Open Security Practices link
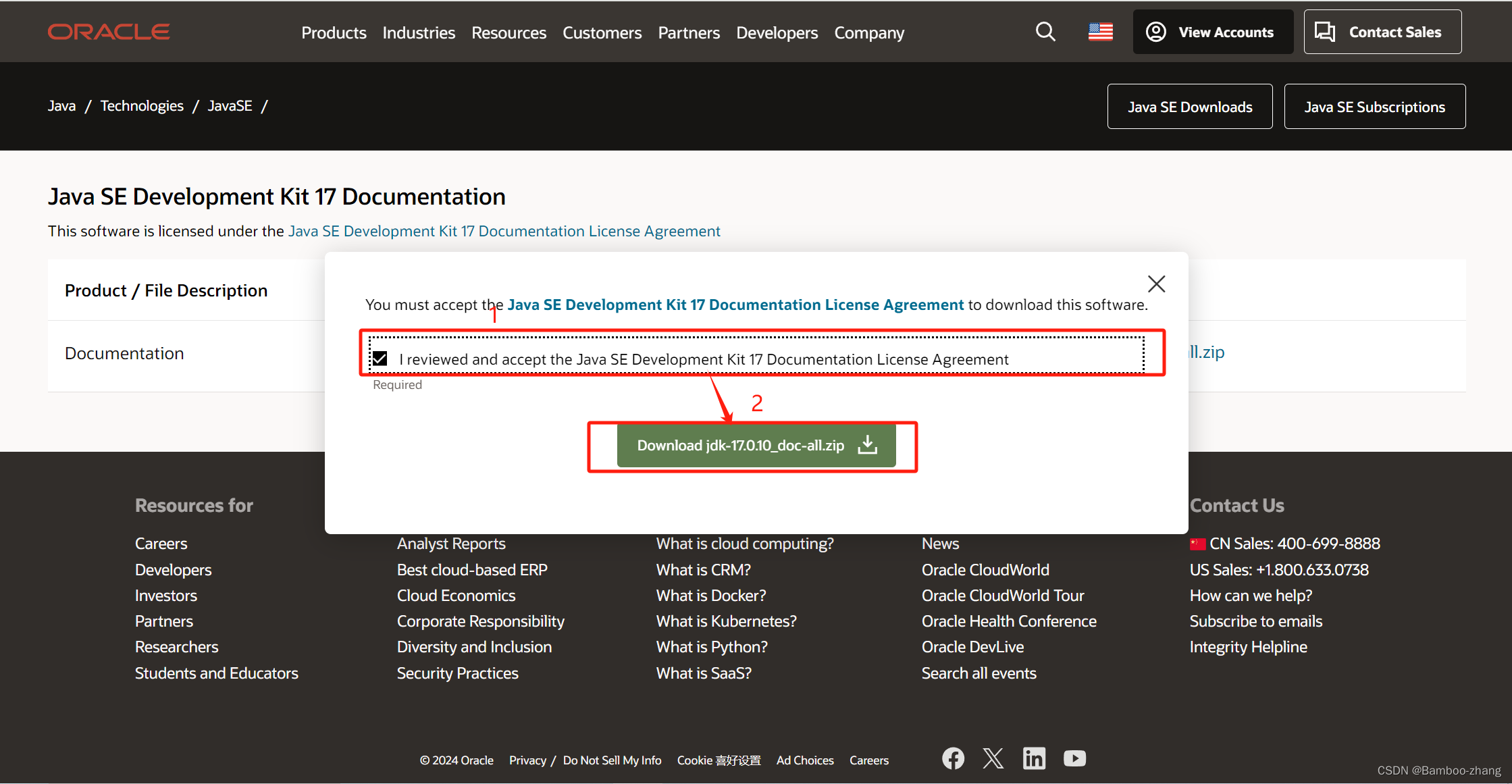Screen dimensions: 1512x784 457,673
